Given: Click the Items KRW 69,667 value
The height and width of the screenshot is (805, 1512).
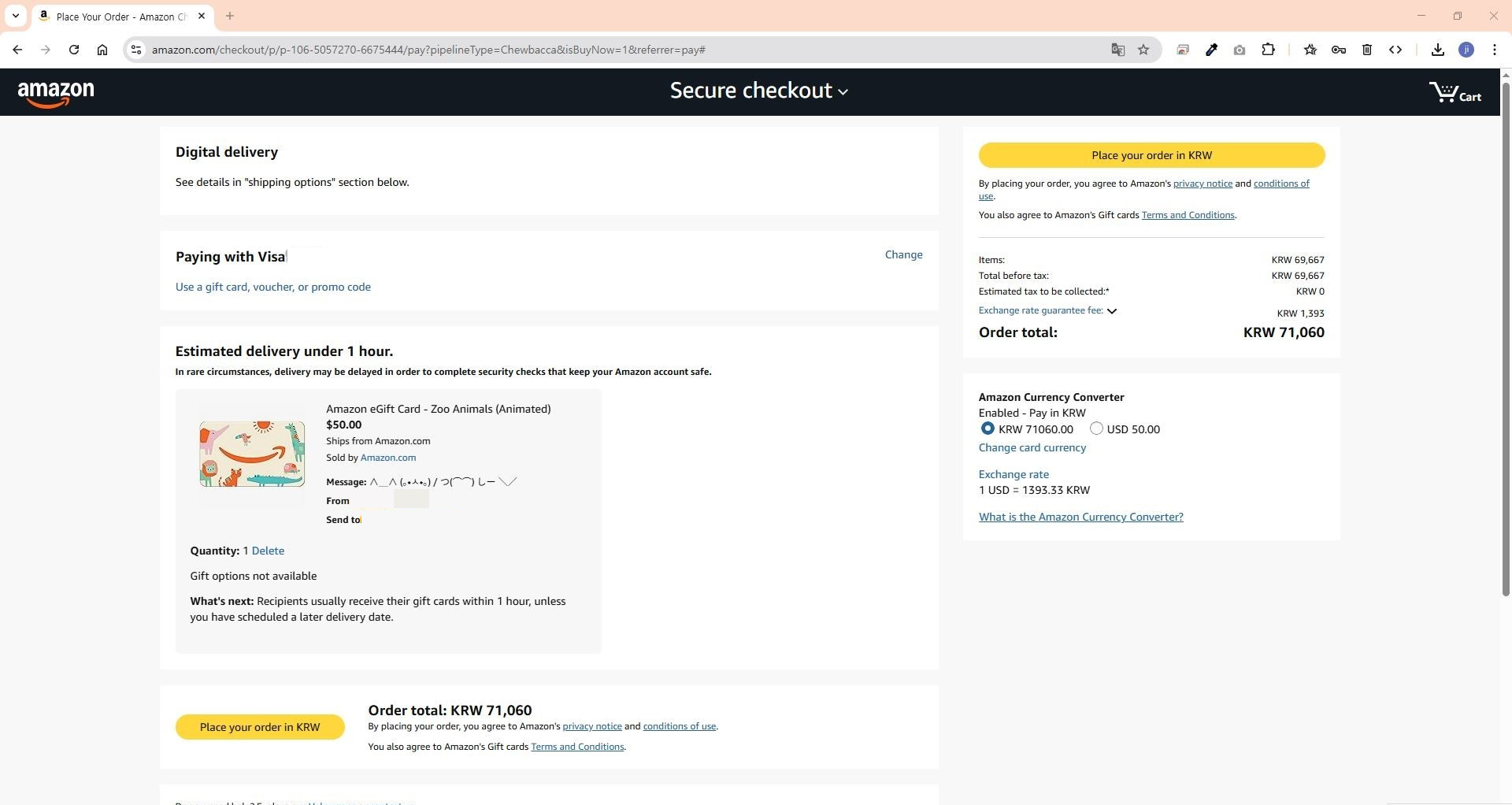Looking at the screenshot, I should coord(1297,260).
